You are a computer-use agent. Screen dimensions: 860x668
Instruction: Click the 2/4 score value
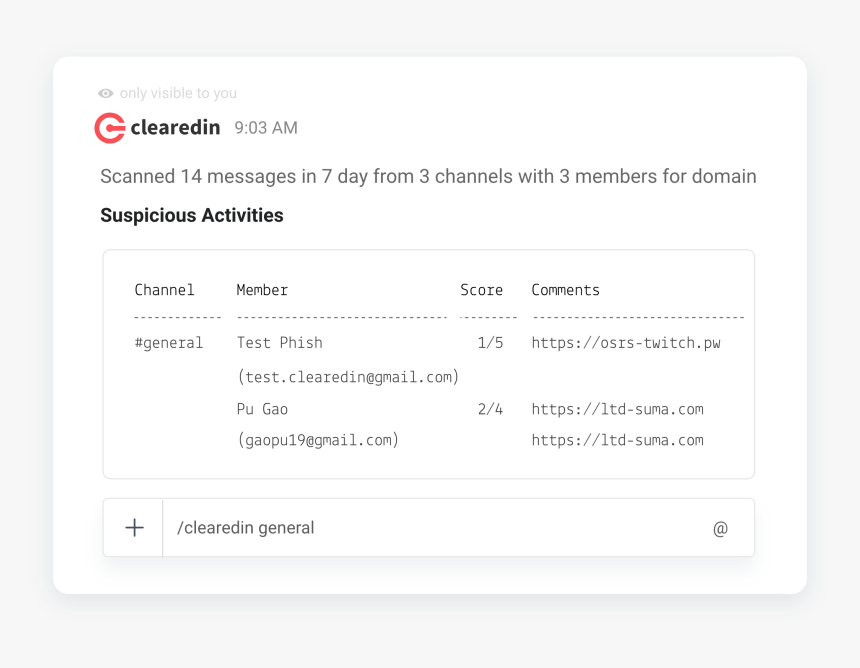click(490, 409)
